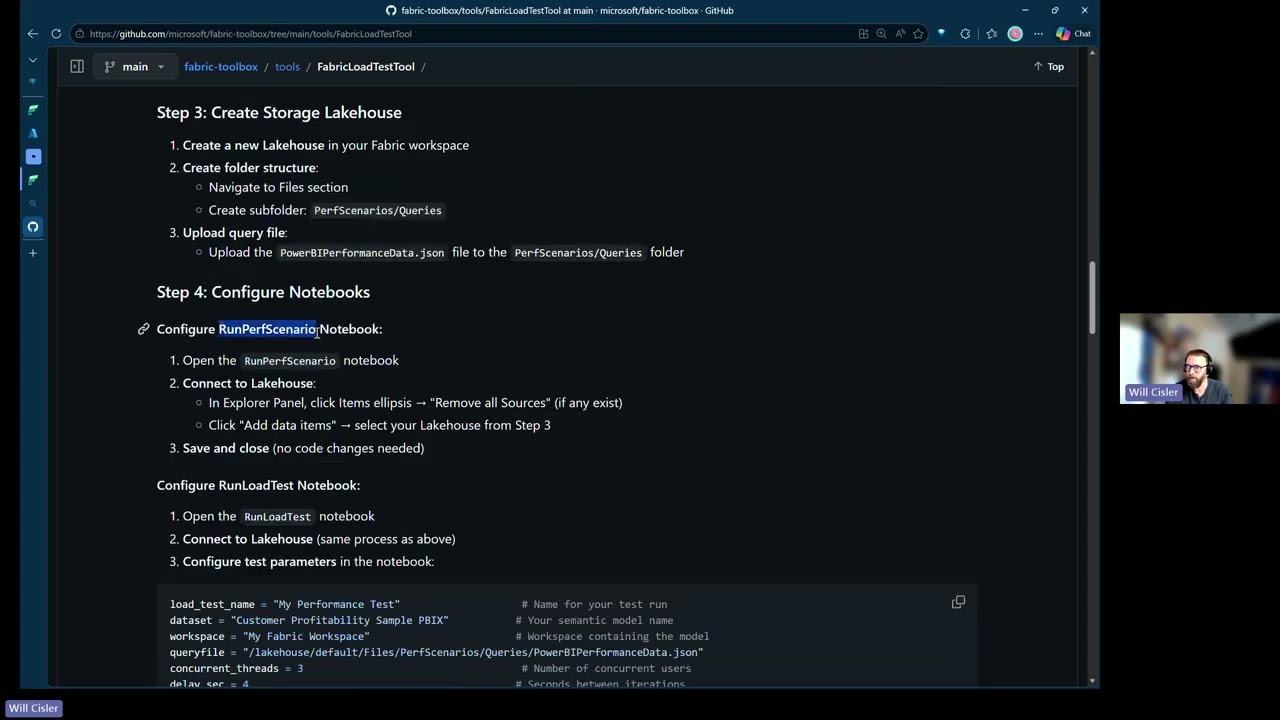Select the first green Fabric vertical tab
Viewport: 1280px width, 720px height.
(x=33, y=109)
